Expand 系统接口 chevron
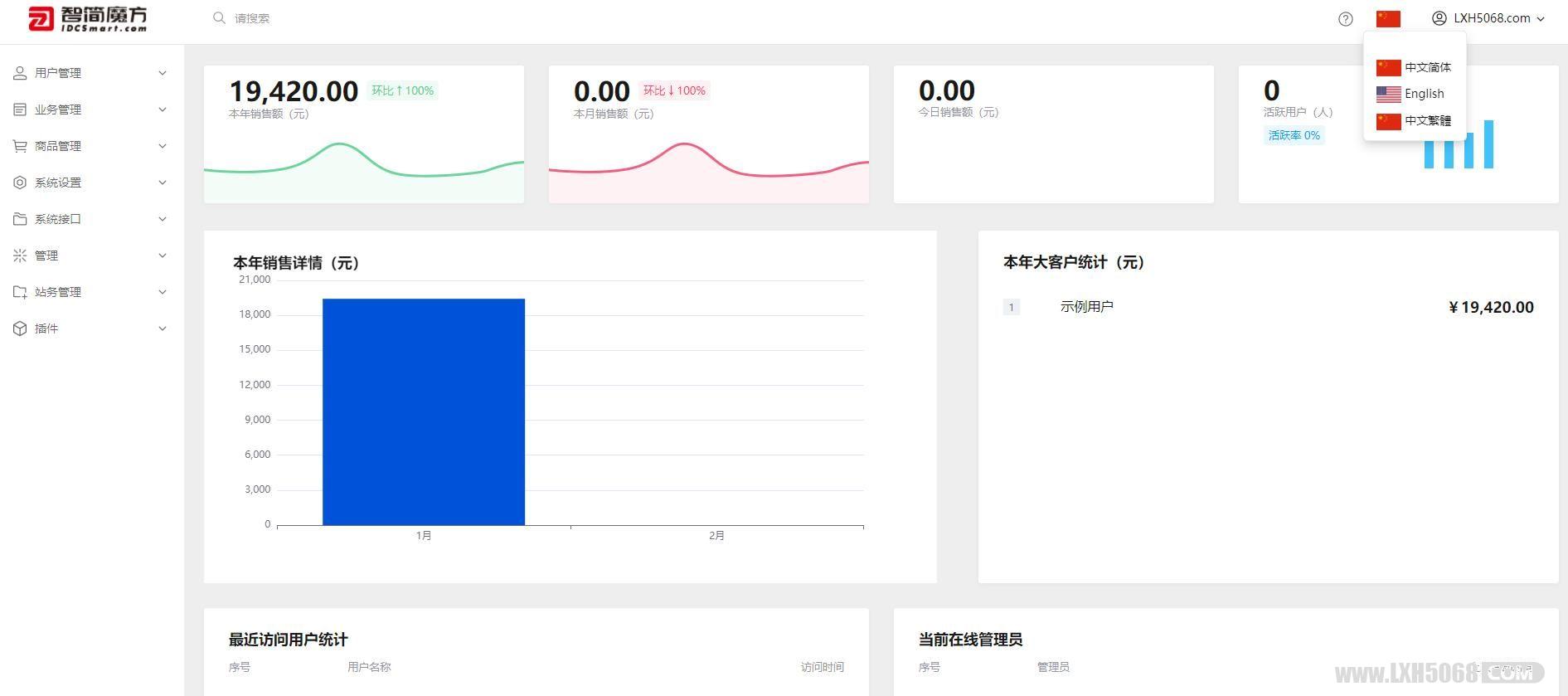Viewport: 1568px width, 696px height. tap(163, 219)
